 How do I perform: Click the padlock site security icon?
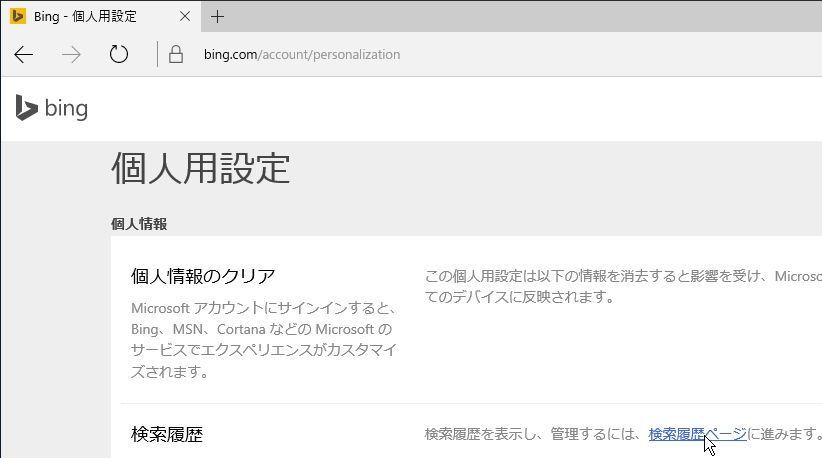(176, 54)
